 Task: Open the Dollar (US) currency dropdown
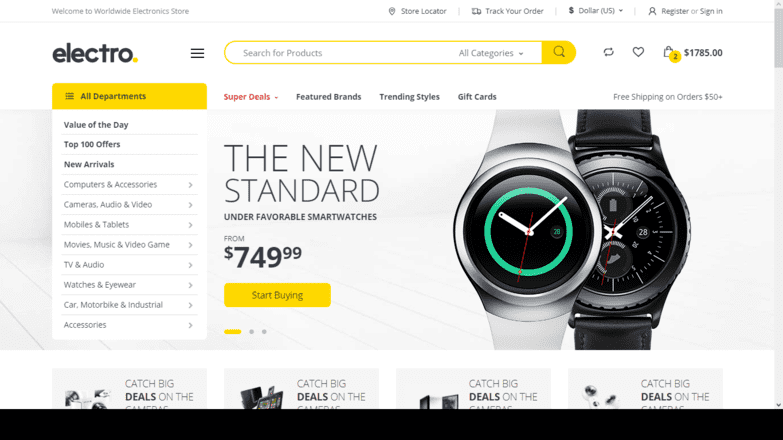click(x=596, y=10)
